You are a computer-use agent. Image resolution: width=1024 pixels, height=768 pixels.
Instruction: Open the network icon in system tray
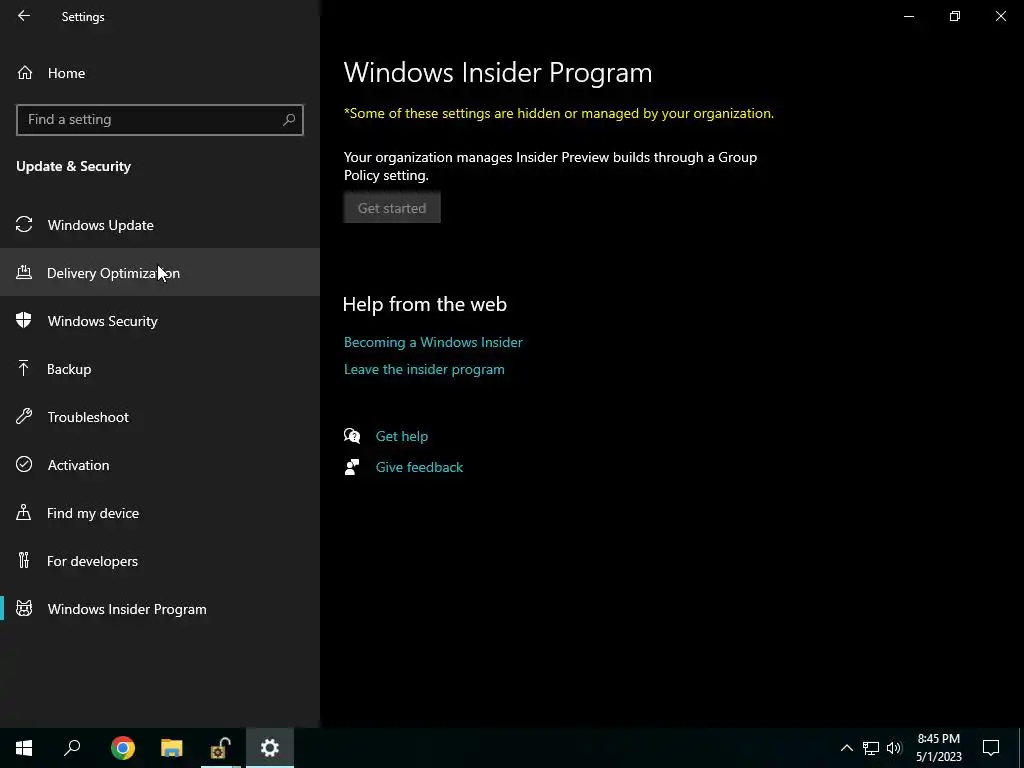(x=871, y=748)
